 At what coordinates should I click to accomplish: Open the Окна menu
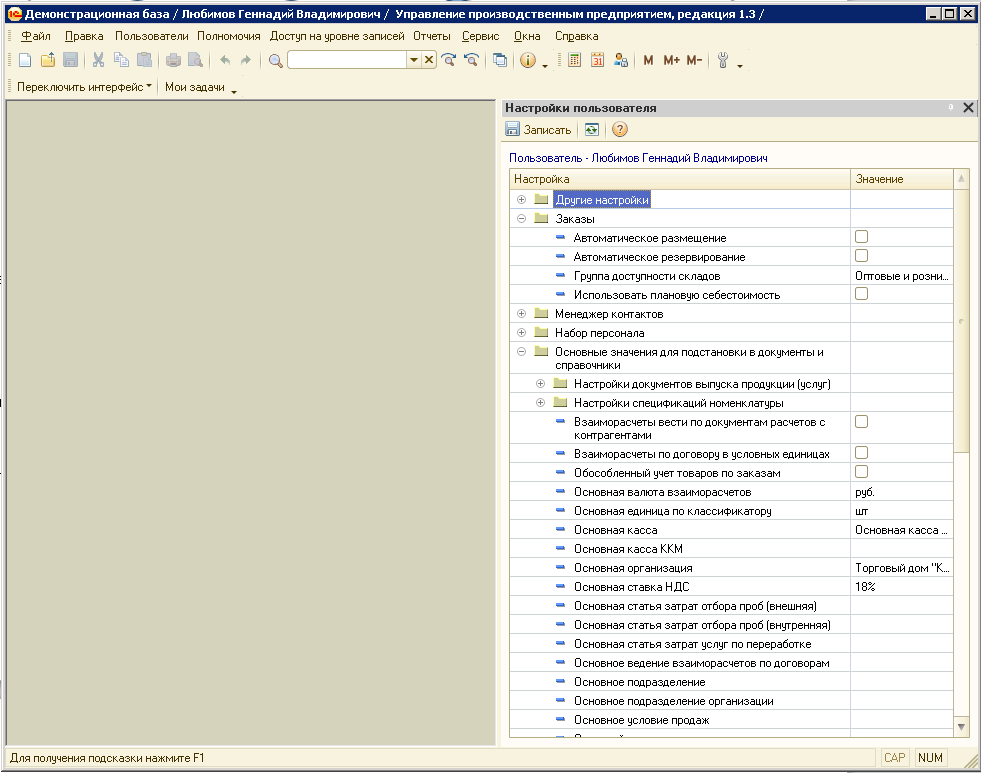pos(527,36)
